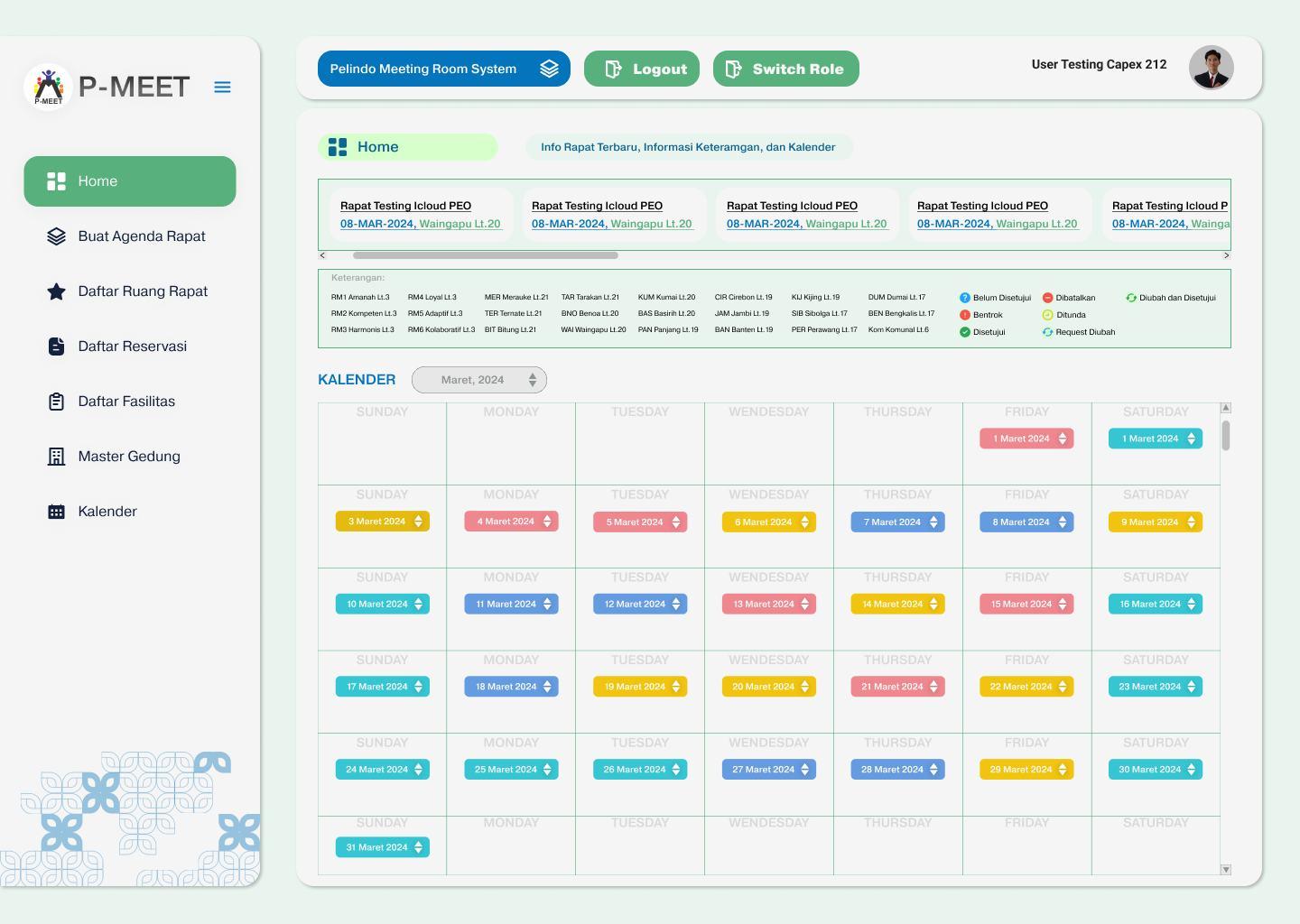The height and width of the screenshot is (924, 1300).
Task: Expand the 31 Maret 2024 dropdown
Action: tap(383, 847)
